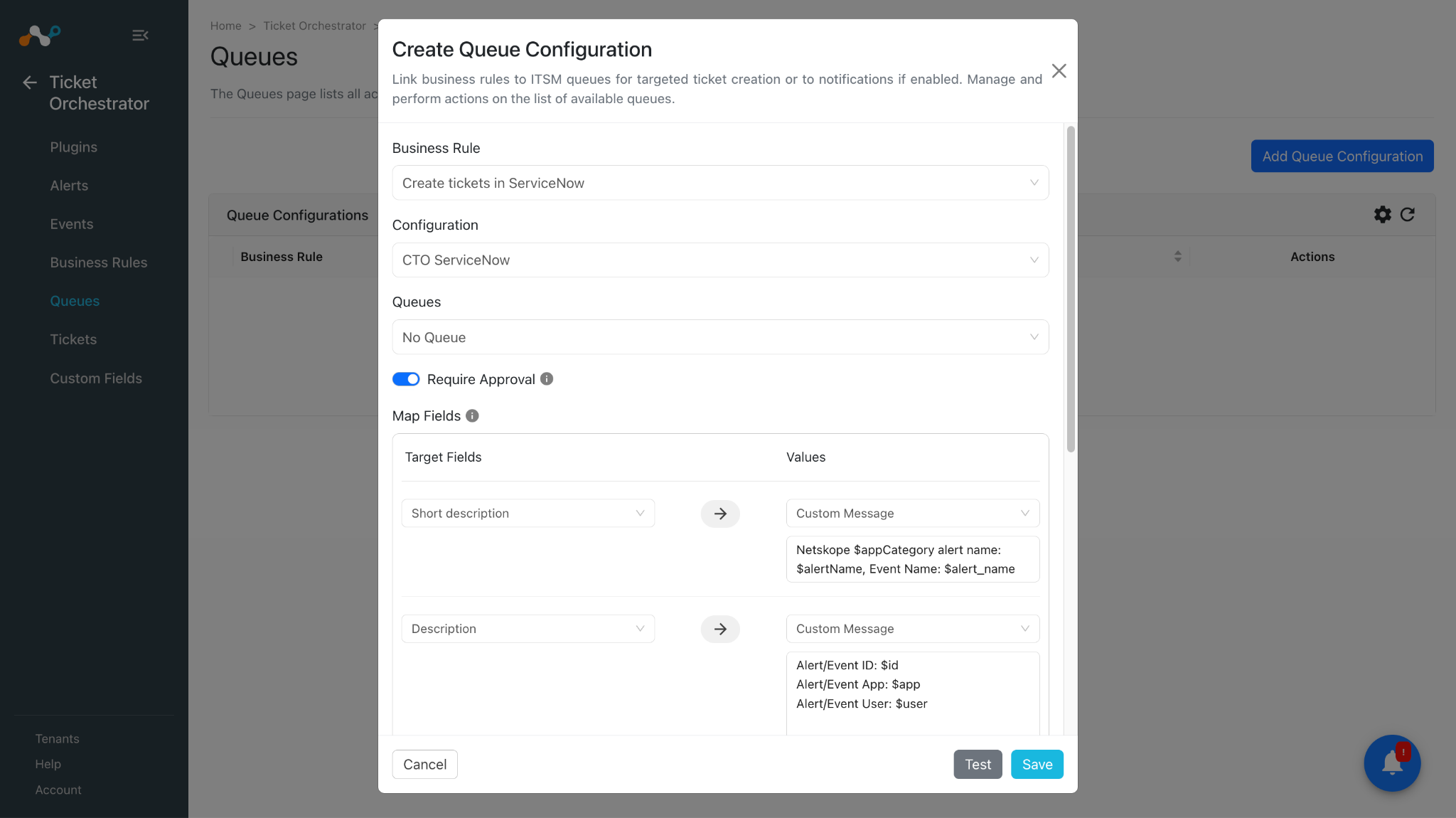Close the Create Queue Configuration dialog
The width and height of the screenshot is (1456, 818).
pos(1059,71)
